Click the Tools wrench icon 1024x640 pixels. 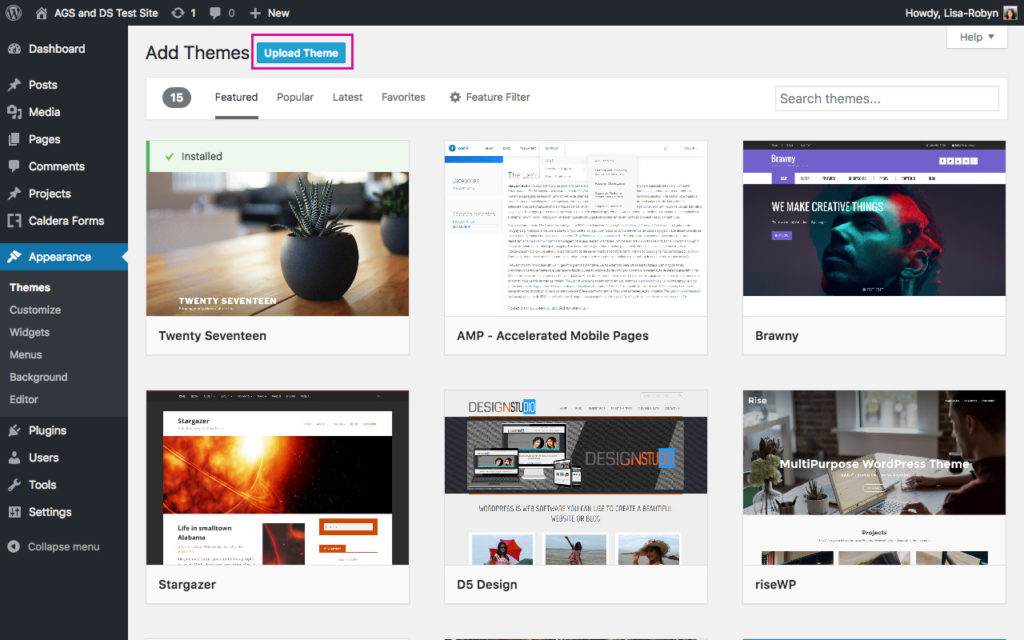point(14,485)
